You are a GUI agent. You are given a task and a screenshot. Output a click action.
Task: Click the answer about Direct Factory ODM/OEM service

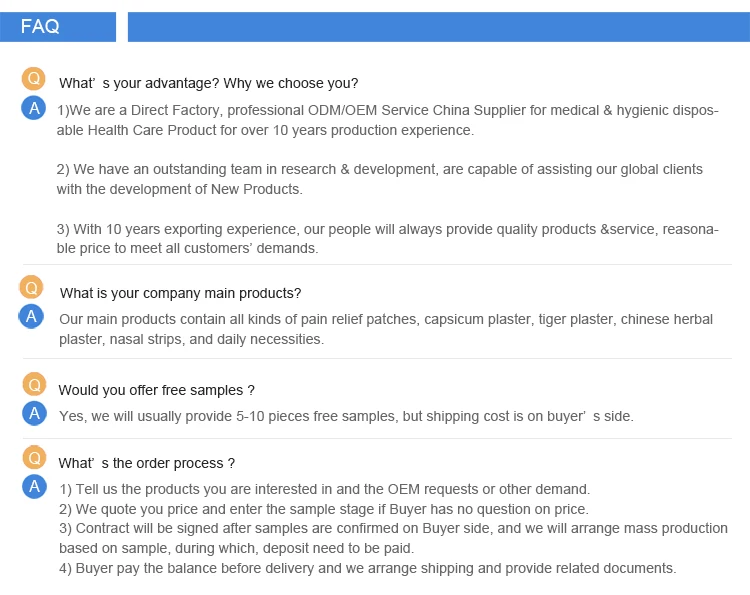386,120
